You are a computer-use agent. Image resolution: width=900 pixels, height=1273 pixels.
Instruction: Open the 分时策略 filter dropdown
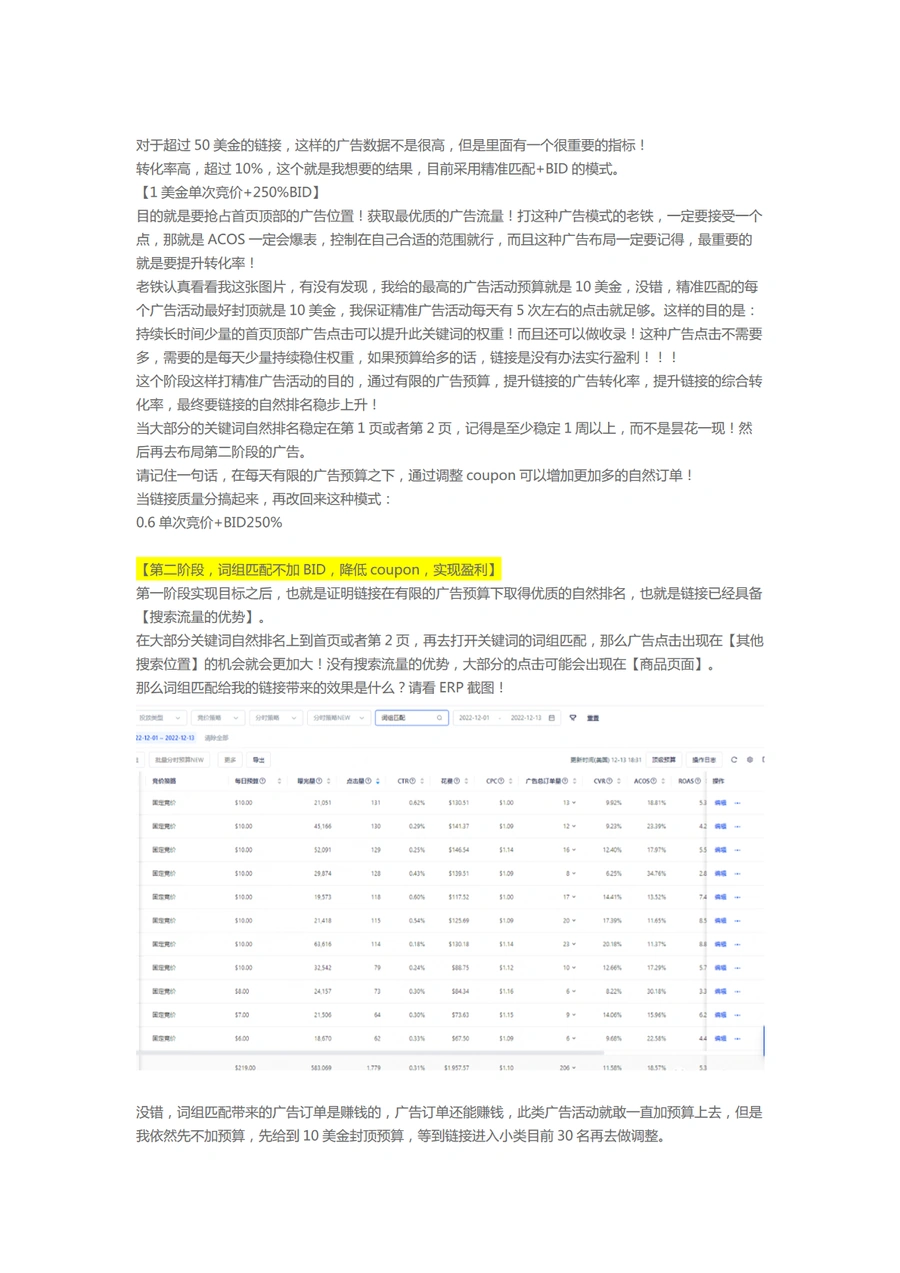pyautogui.click(x=276, y=718)
